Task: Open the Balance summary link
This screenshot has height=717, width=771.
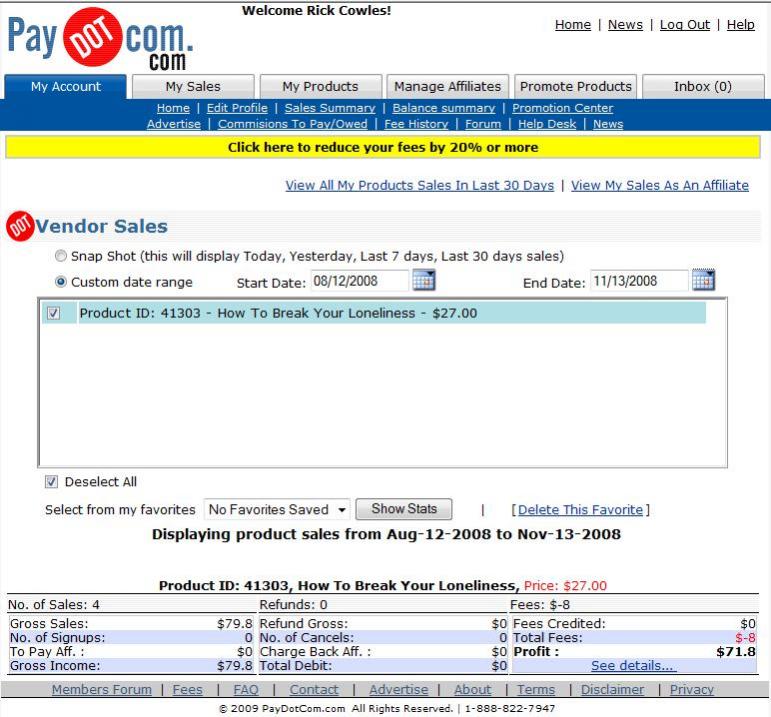Action: pyautogui.click(x=444, y=108)
